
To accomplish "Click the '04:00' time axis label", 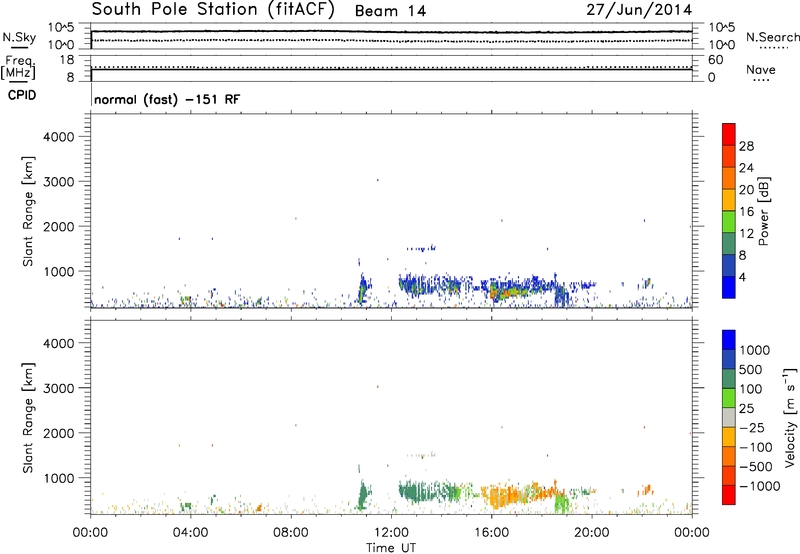I will tap(191, 533).
